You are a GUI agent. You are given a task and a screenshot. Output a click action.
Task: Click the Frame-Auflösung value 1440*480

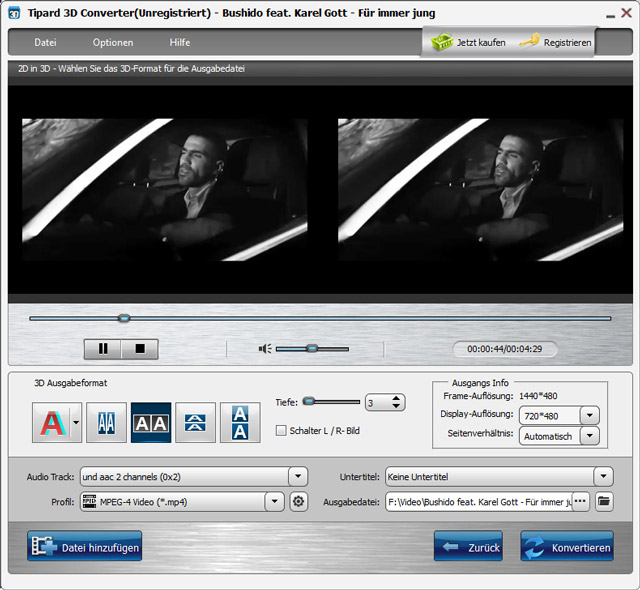[538, 396]
